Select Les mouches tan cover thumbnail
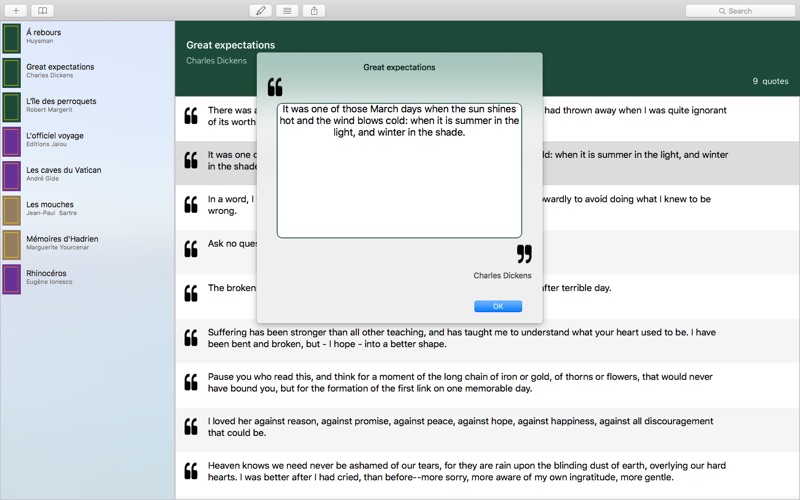This screenshot has width=800, height=500. (11, 210)
